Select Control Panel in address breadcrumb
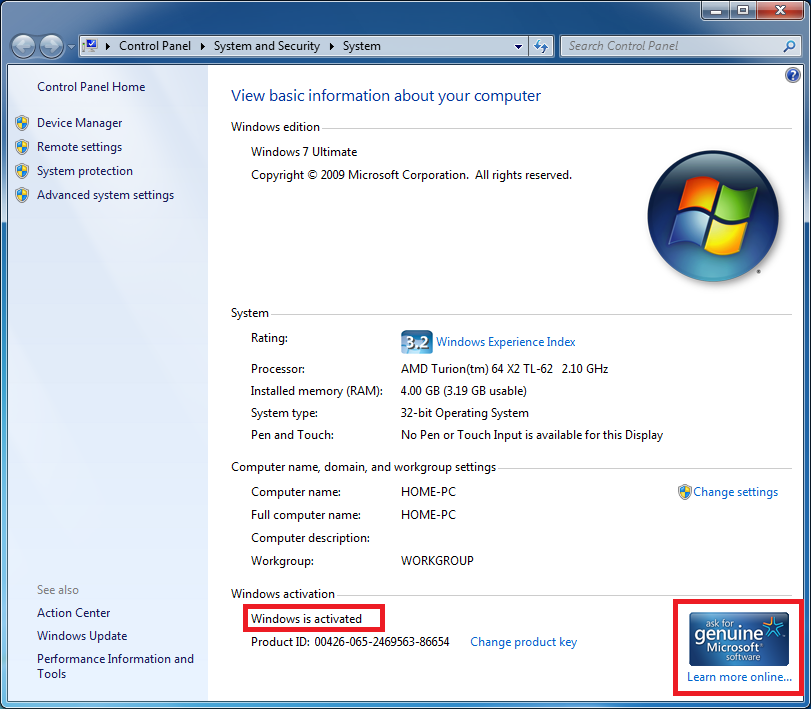 154,46
